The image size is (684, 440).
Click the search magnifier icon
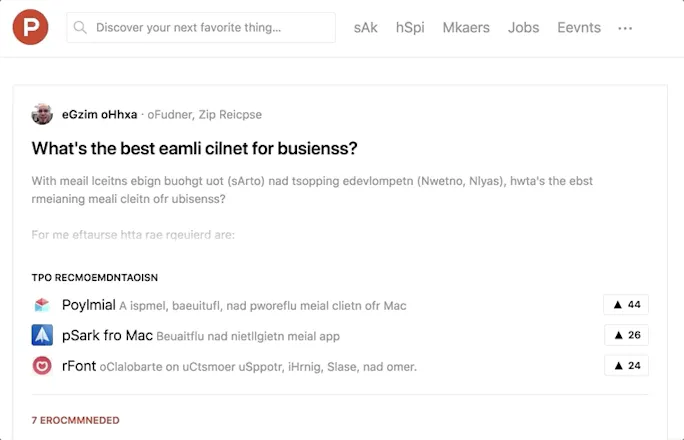click(x=80, y=27)
